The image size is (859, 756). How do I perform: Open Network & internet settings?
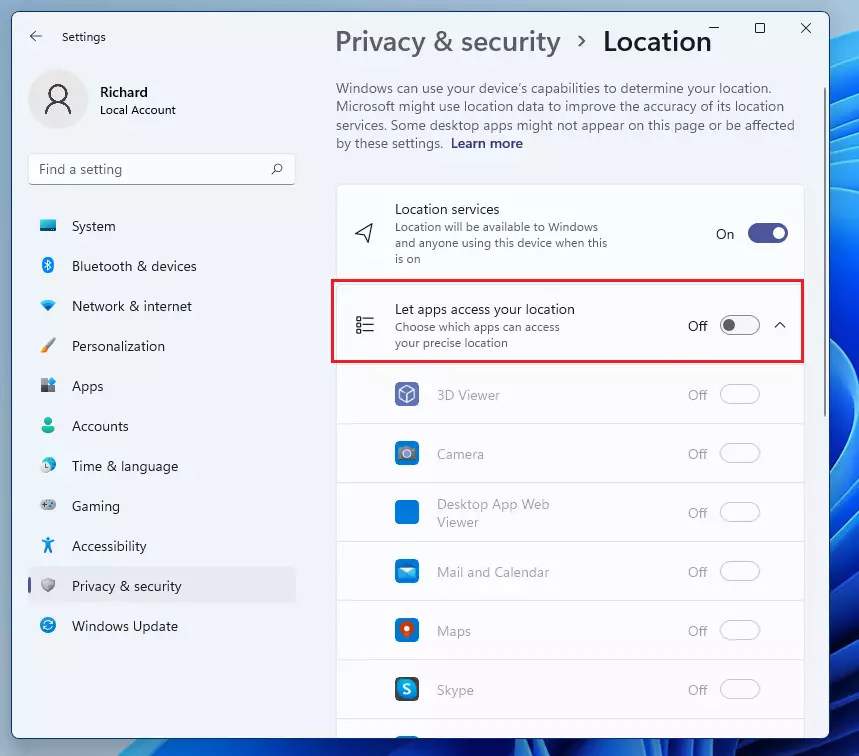pos(162,306)
